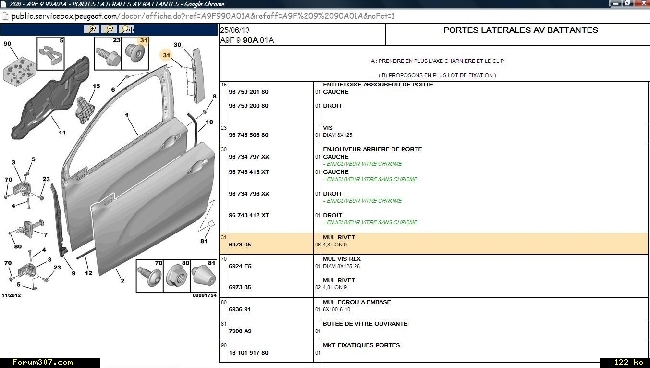Image resolution: width=650 pixels, height=368 pixels.
Task: Click the middle magnifier icon in diagram toolbar
Action: click(109, 29)
